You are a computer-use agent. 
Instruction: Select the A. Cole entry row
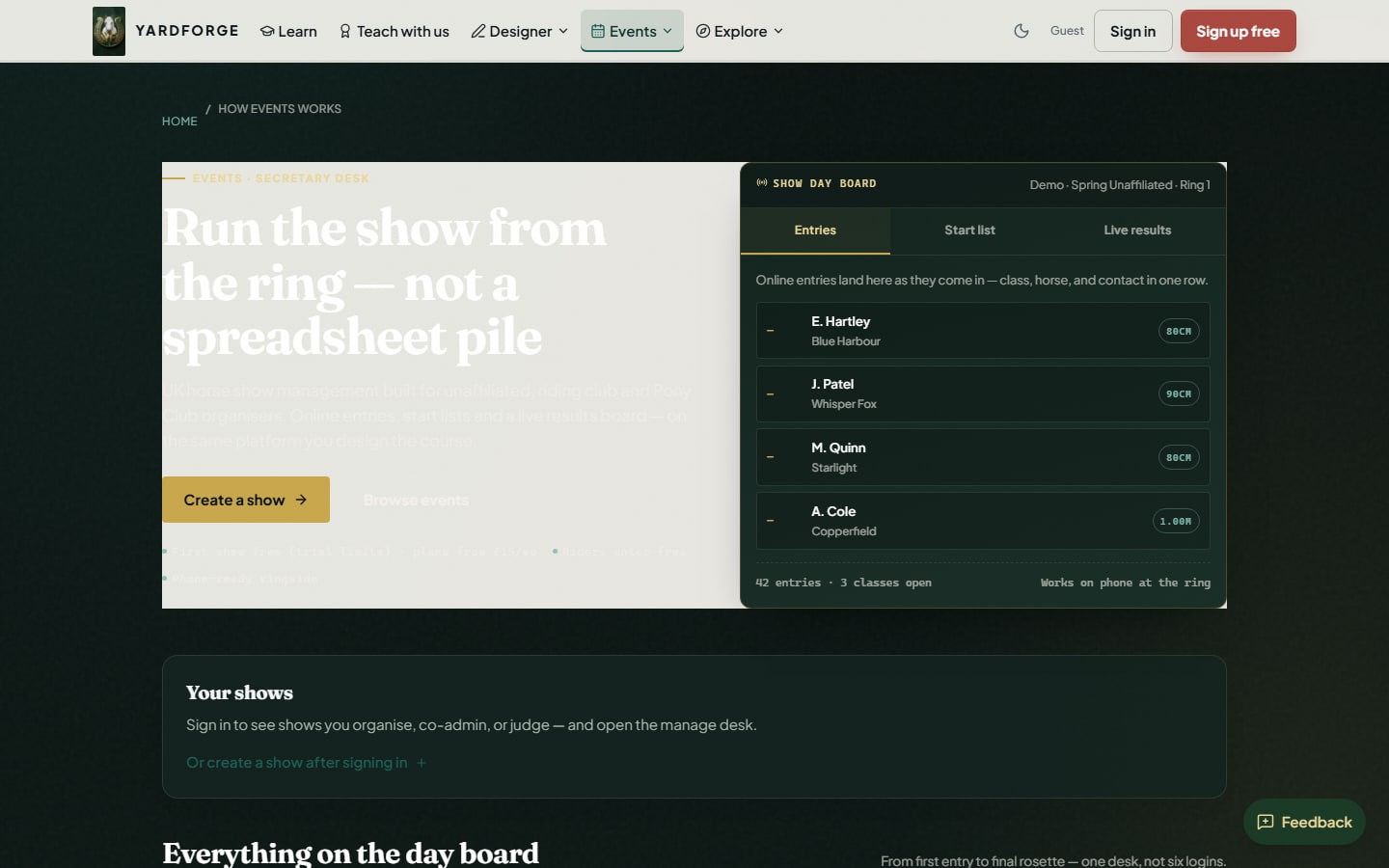click(x=983, y=521)
